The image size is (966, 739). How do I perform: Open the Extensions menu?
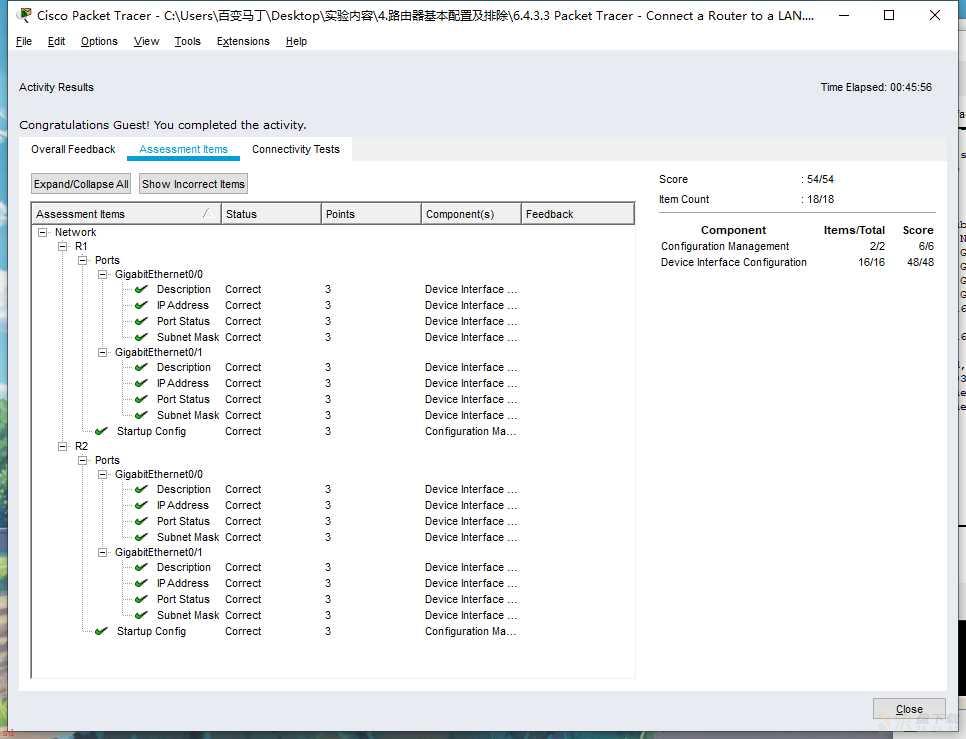click(243, 41)
